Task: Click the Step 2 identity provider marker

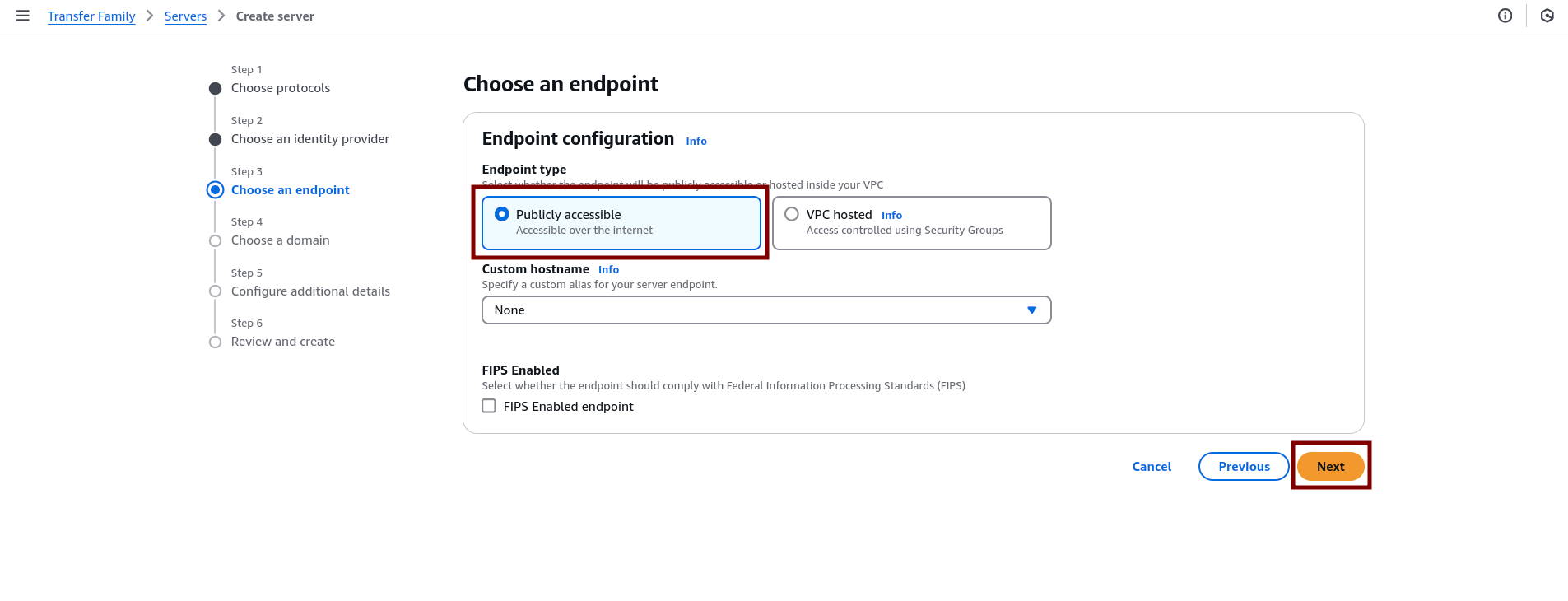Action: [216, 140]
